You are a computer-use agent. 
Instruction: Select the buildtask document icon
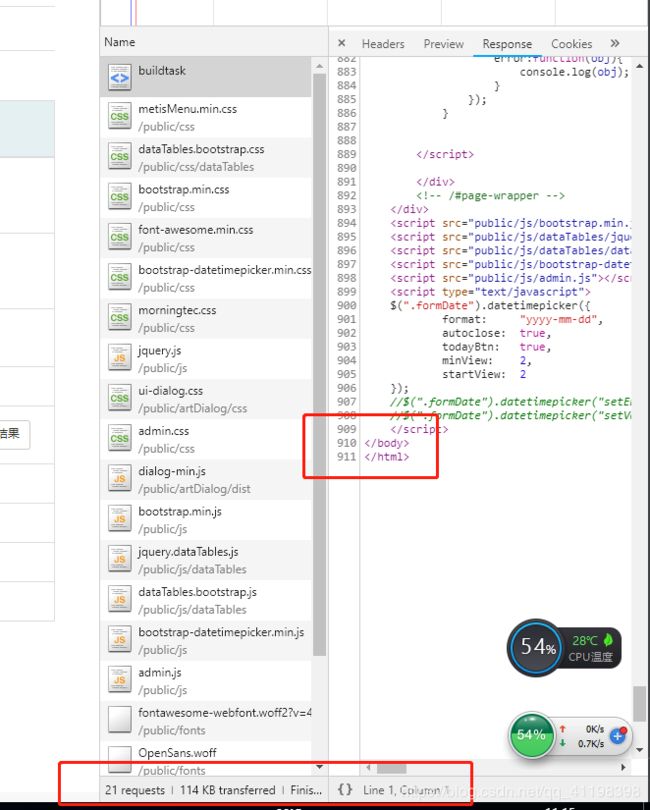(119, 77)
